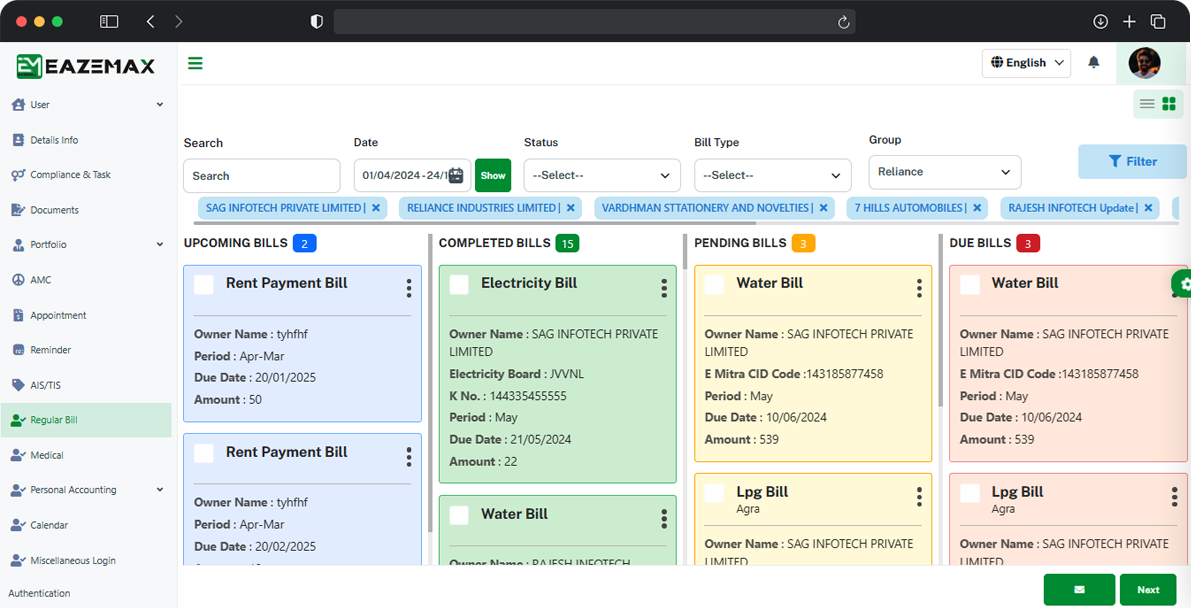Open options on Completed Water Bill card
The width and height of the screenshot is (1191, 608).
(664, 519)
